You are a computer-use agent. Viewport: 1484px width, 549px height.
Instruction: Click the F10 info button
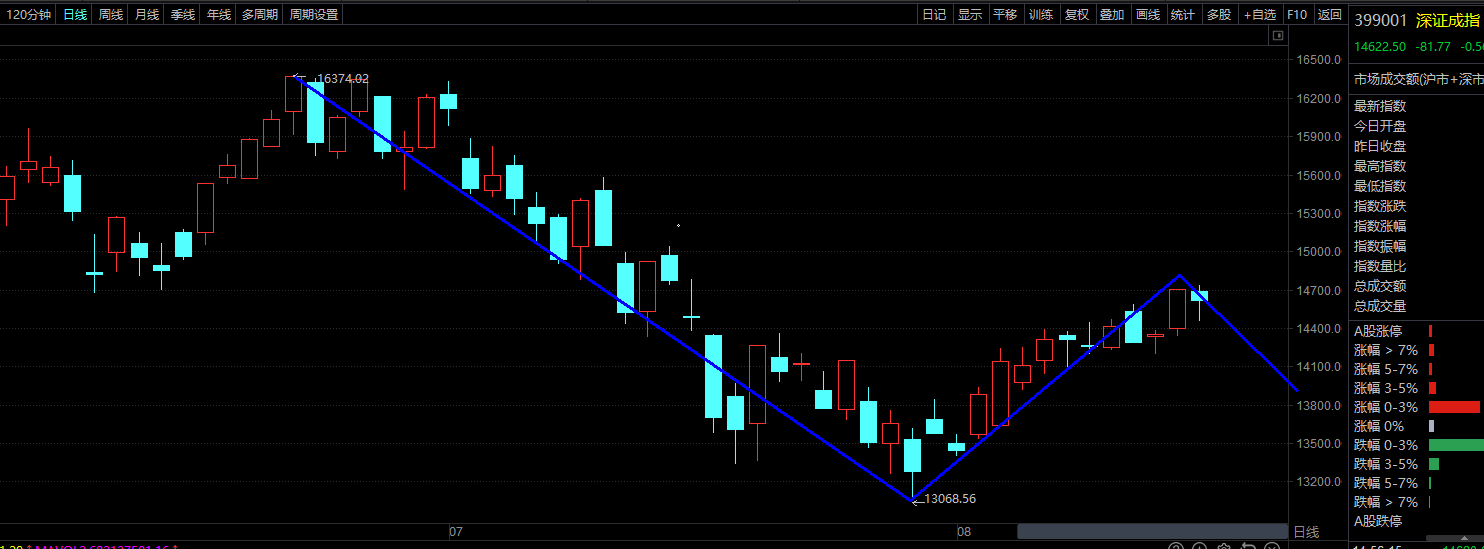pos(1297,14)
